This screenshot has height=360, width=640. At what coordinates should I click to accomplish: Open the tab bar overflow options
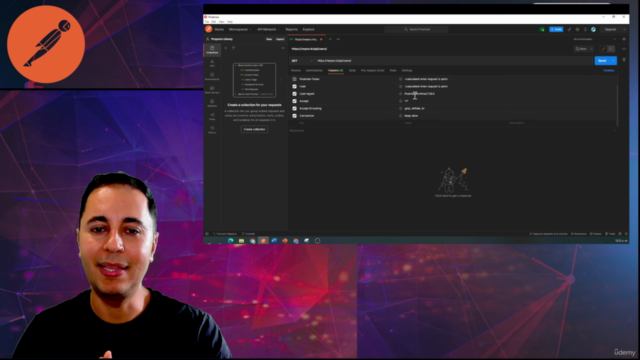pos(338,39)
